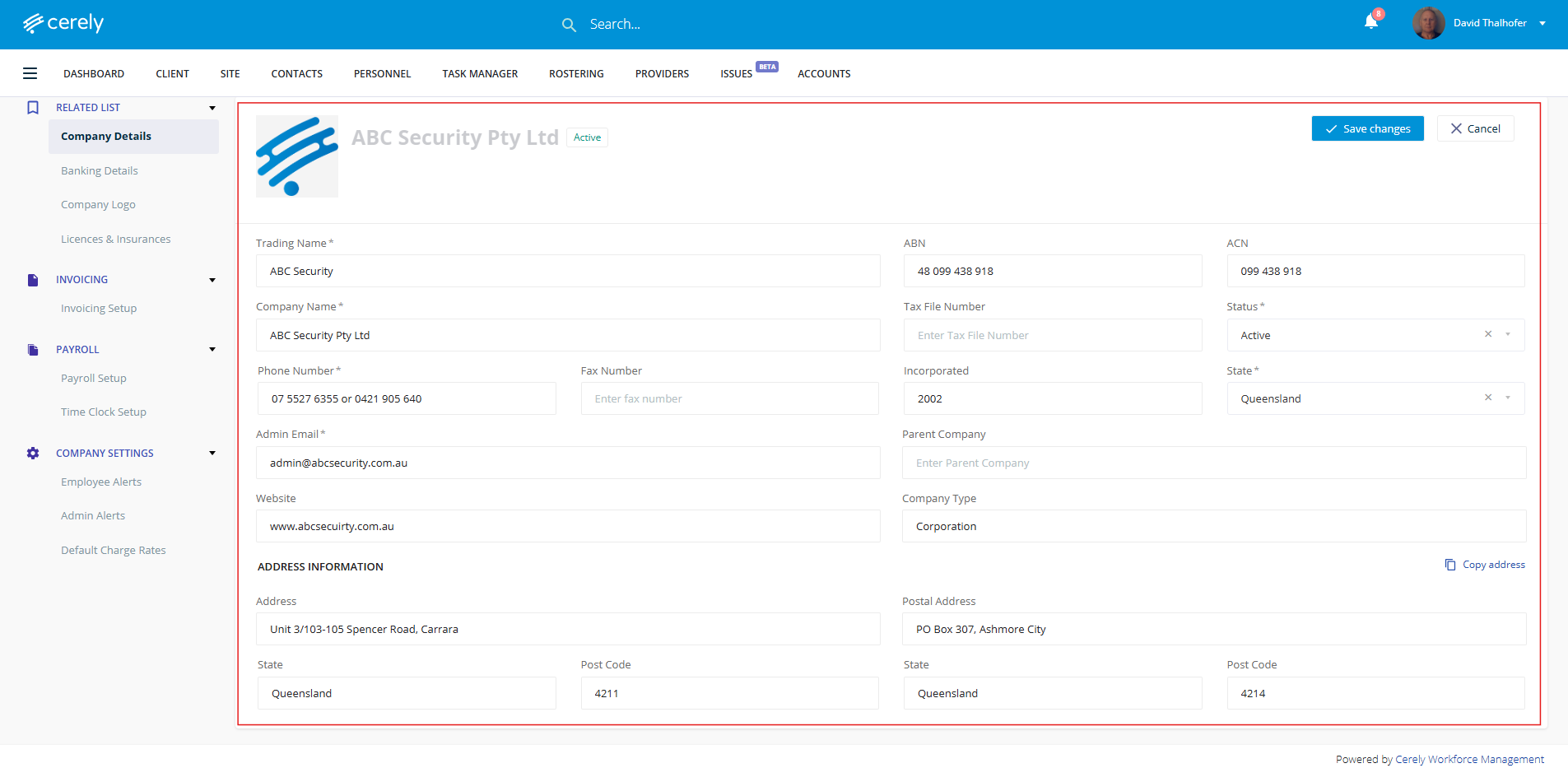Open the Accounts menu
This screenshot has width=1568, height=768.
[824, 74]
